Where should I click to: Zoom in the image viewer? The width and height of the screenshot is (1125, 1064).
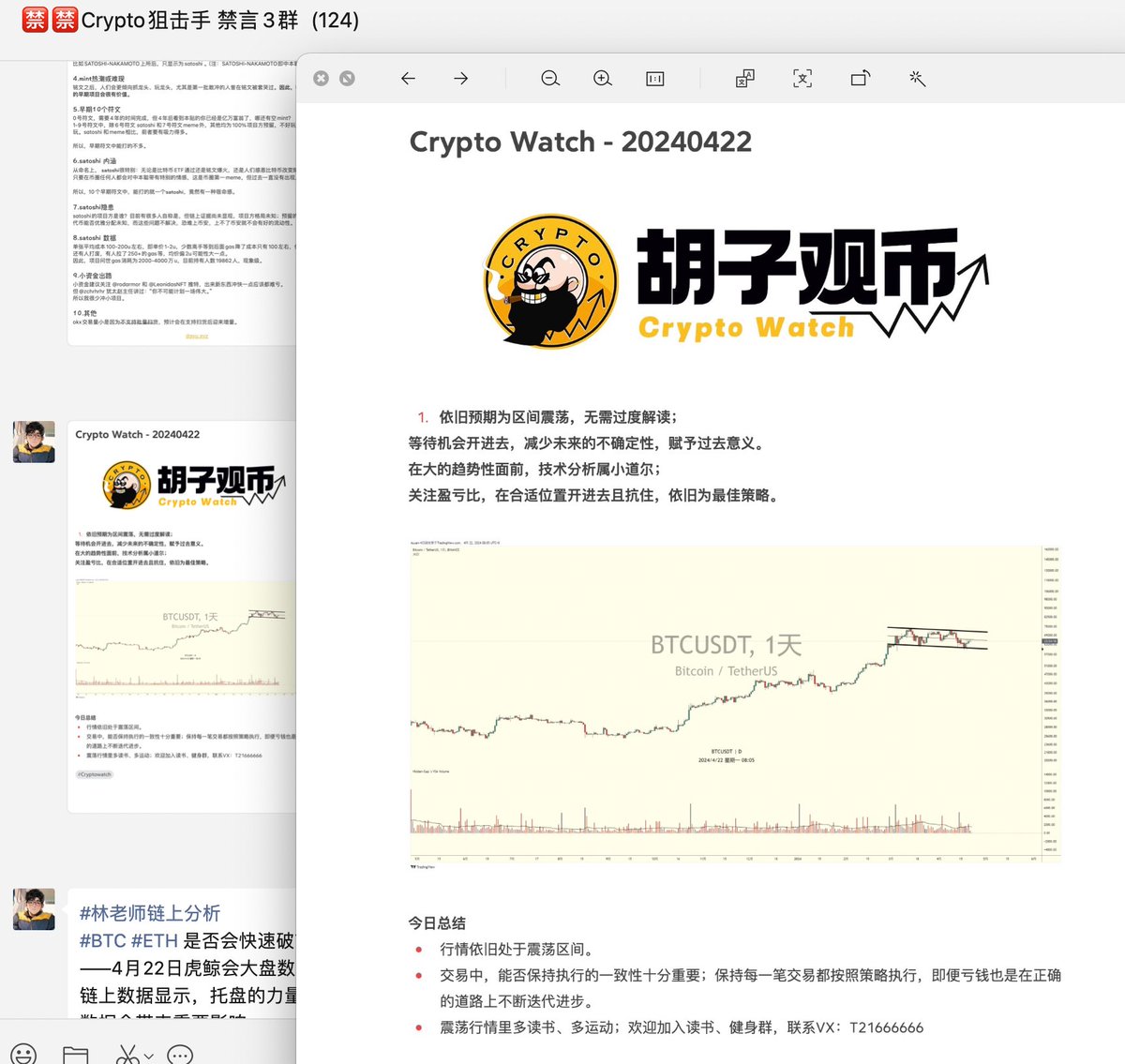click(603, 79)
